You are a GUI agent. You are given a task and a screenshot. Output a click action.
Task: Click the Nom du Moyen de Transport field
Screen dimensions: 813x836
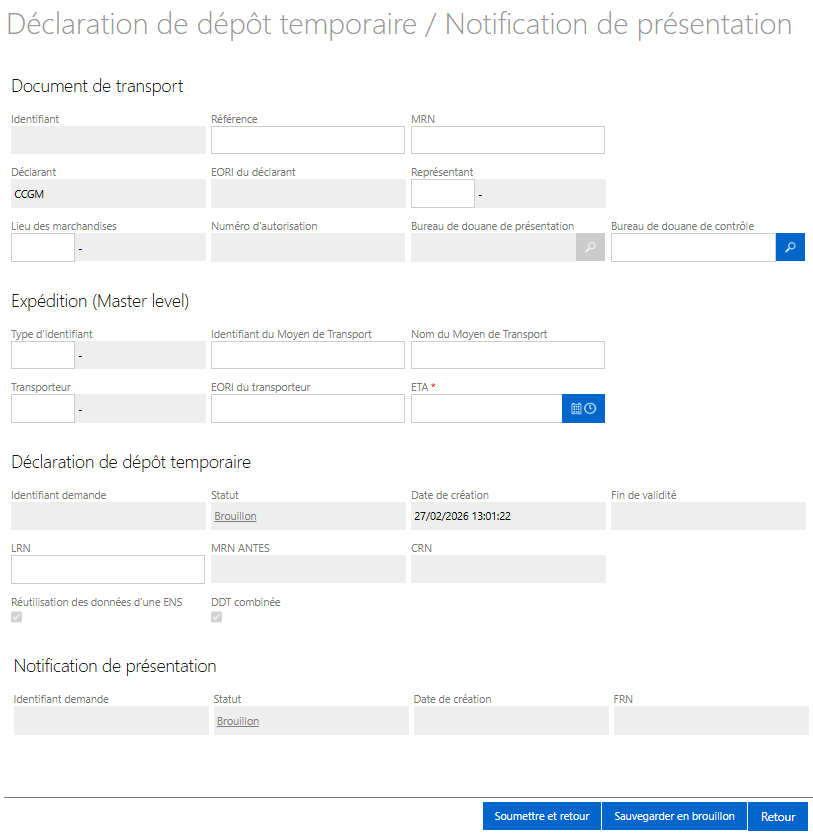(507, 355)
